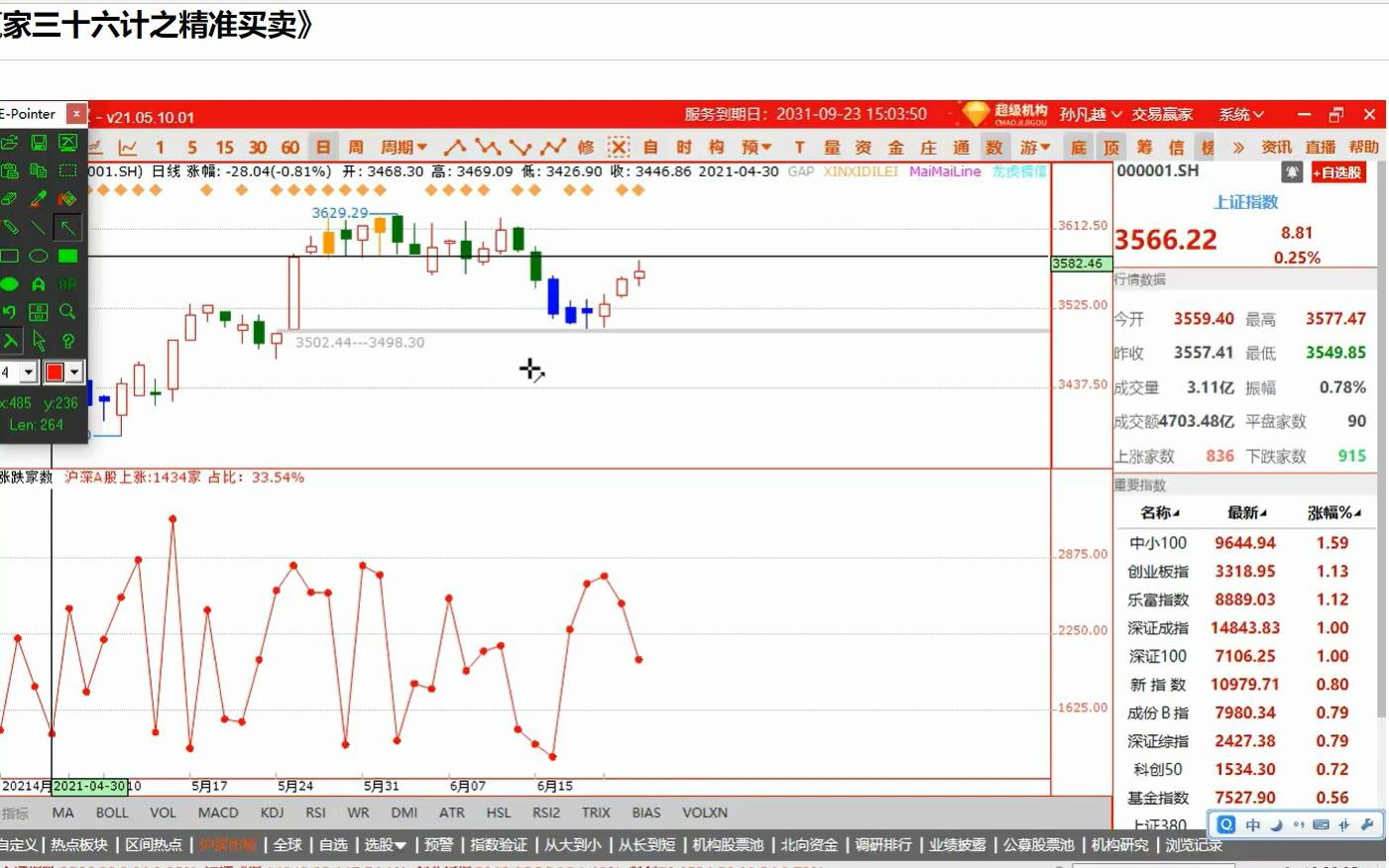Viewport: 1389px width, 868px height.
Task: Open the 机构股票池 institutional stock pool
Action: pos(728,845)
